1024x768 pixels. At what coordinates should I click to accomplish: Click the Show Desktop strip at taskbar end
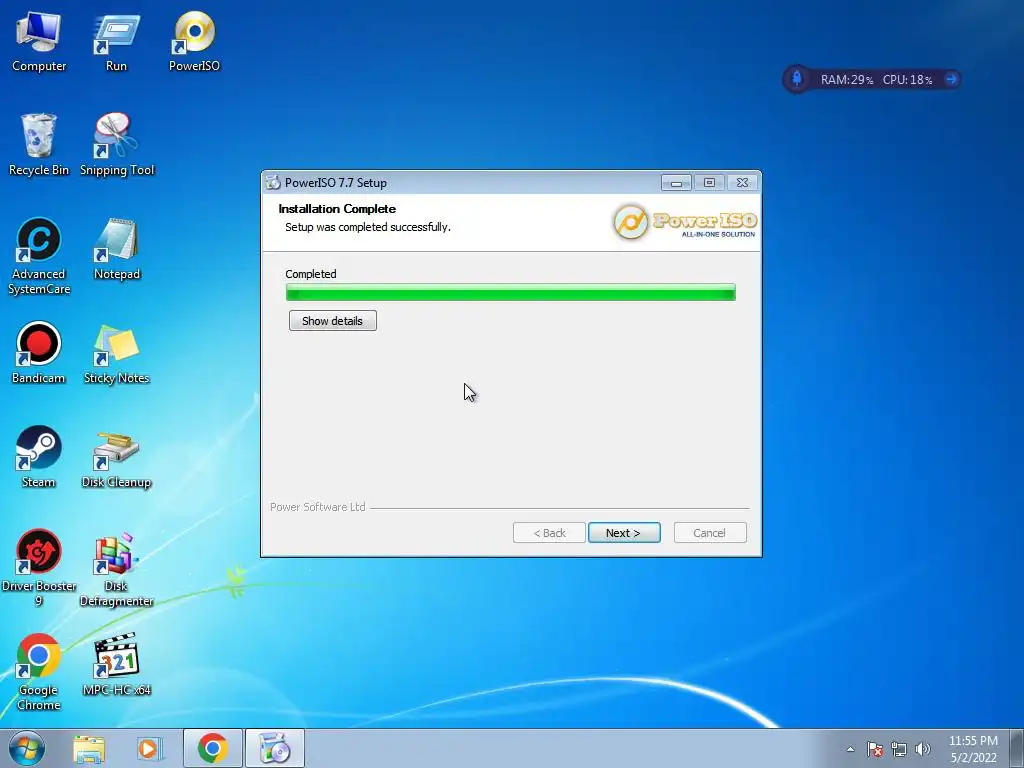(1017, 748)
